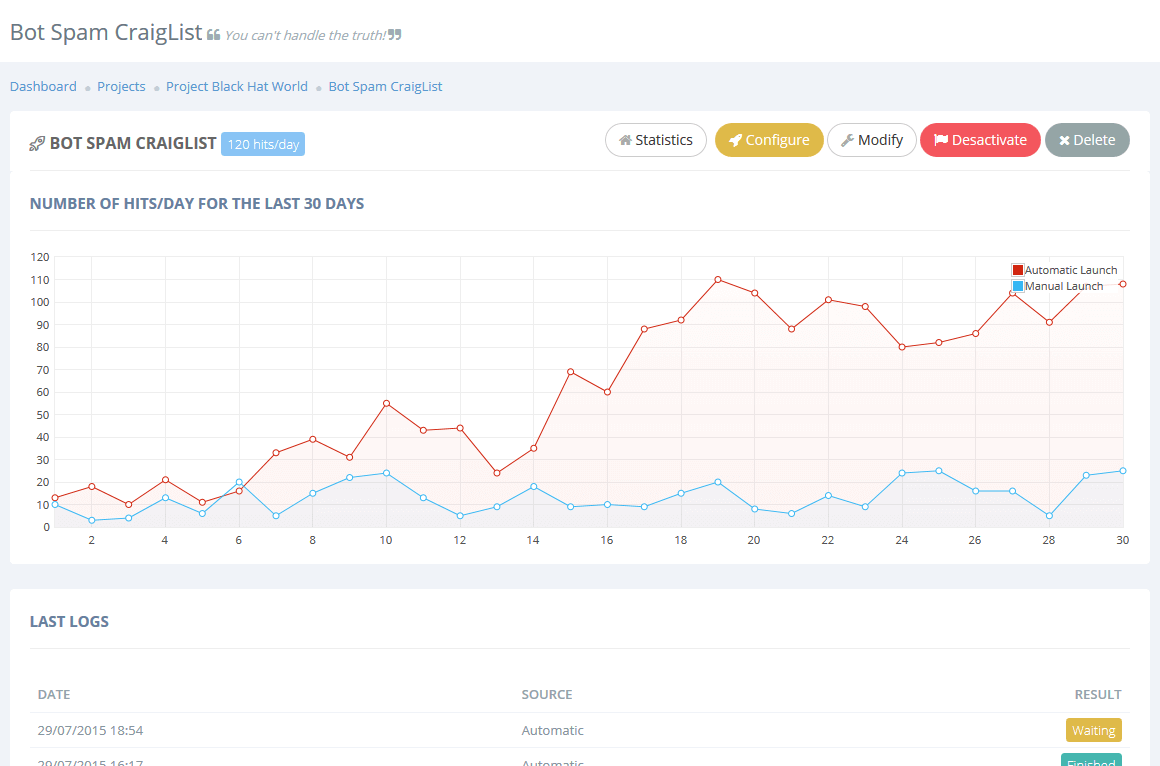Open the Modify button
Screen dimensions: 1160x766
[871, 140]
